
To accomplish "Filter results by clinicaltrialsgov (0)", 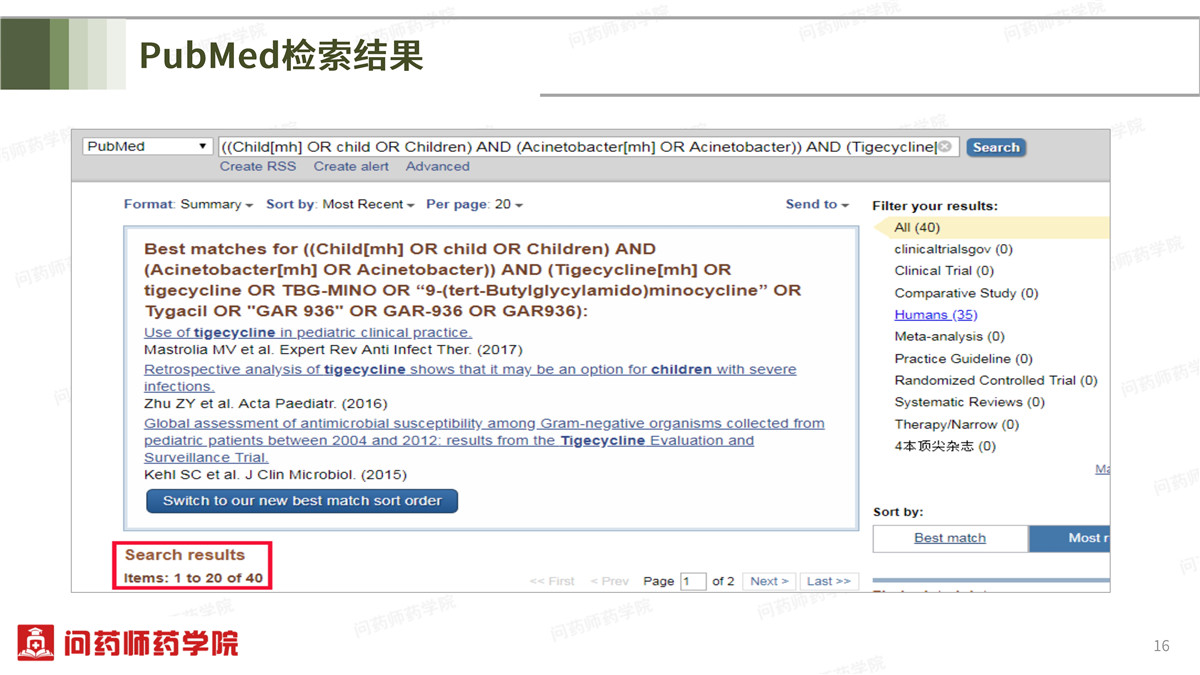I will [x=953, y=249].
